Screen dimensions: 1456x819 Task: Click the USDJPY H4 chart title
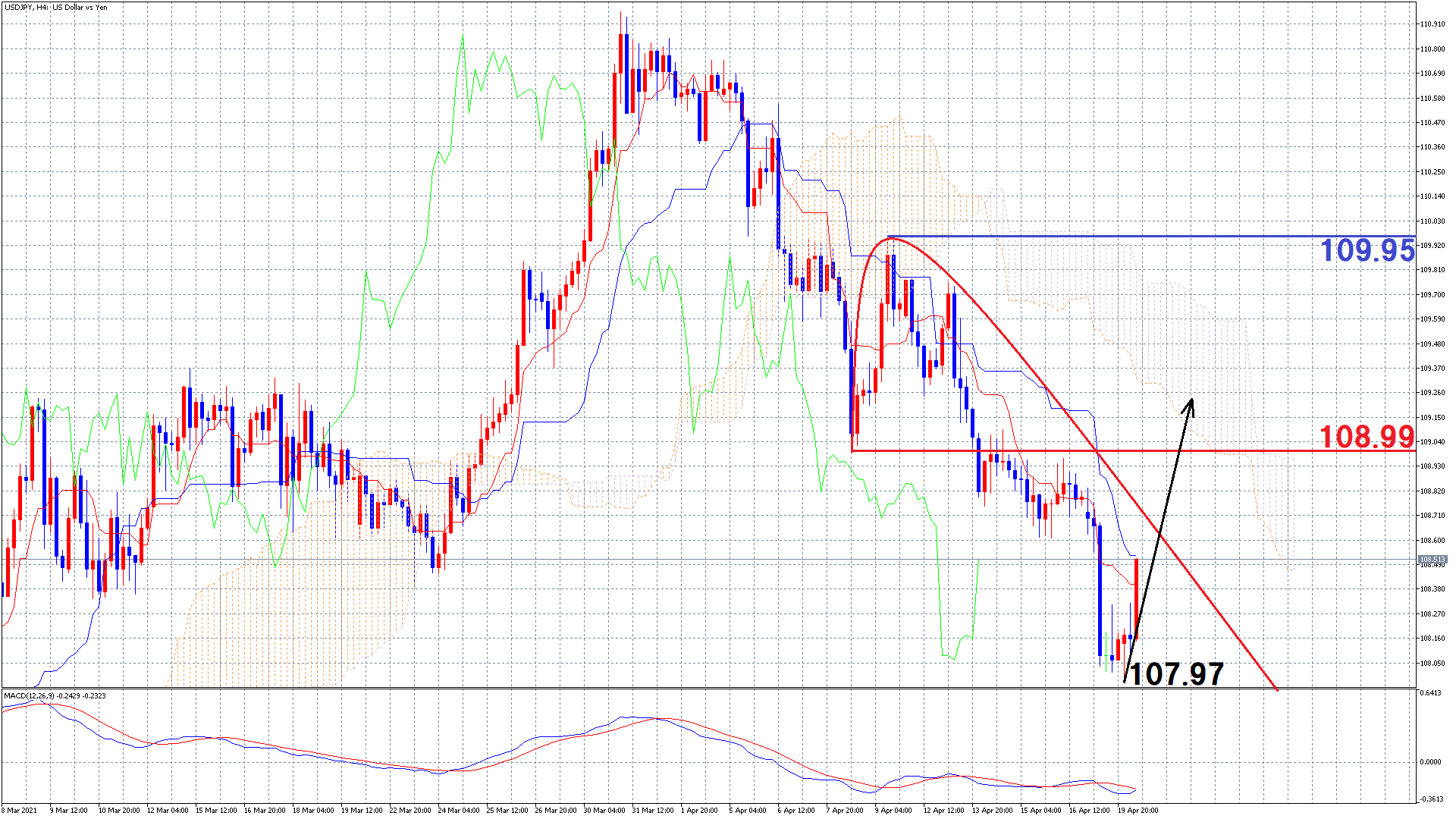55,8
